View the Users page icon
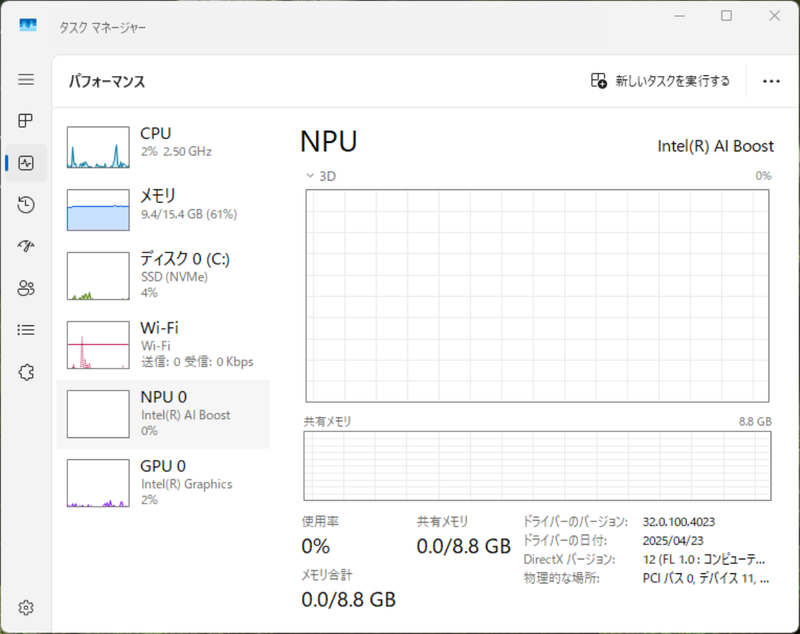Viewport: 800px width, 634px height. [26, 288]
